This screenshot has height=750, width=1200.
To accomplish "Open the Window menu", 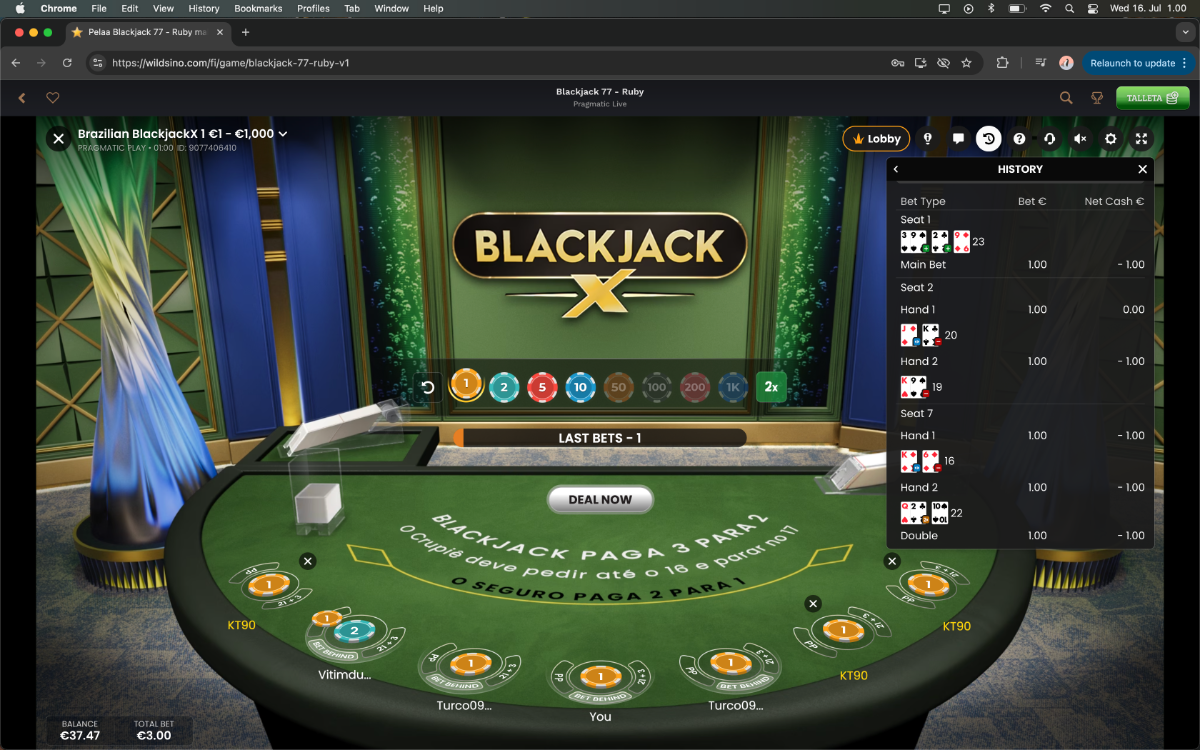I will [x=391, y=8].
